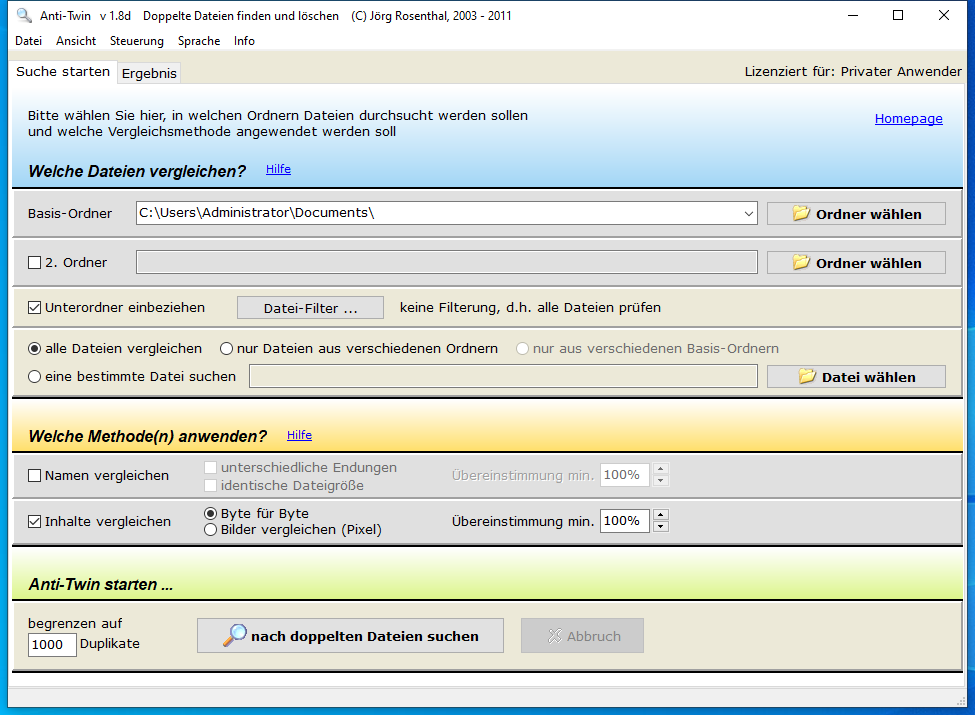
Task: Open the Datei-Filter dialog
Action: (310, 308)
